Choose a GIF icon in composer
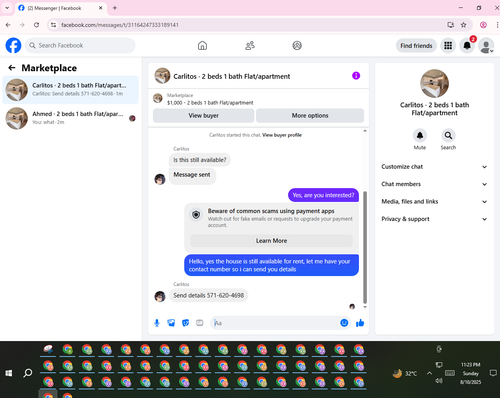The width and height of the screenshot is (500, 398). pyautogui.click(x=199, y=323)
